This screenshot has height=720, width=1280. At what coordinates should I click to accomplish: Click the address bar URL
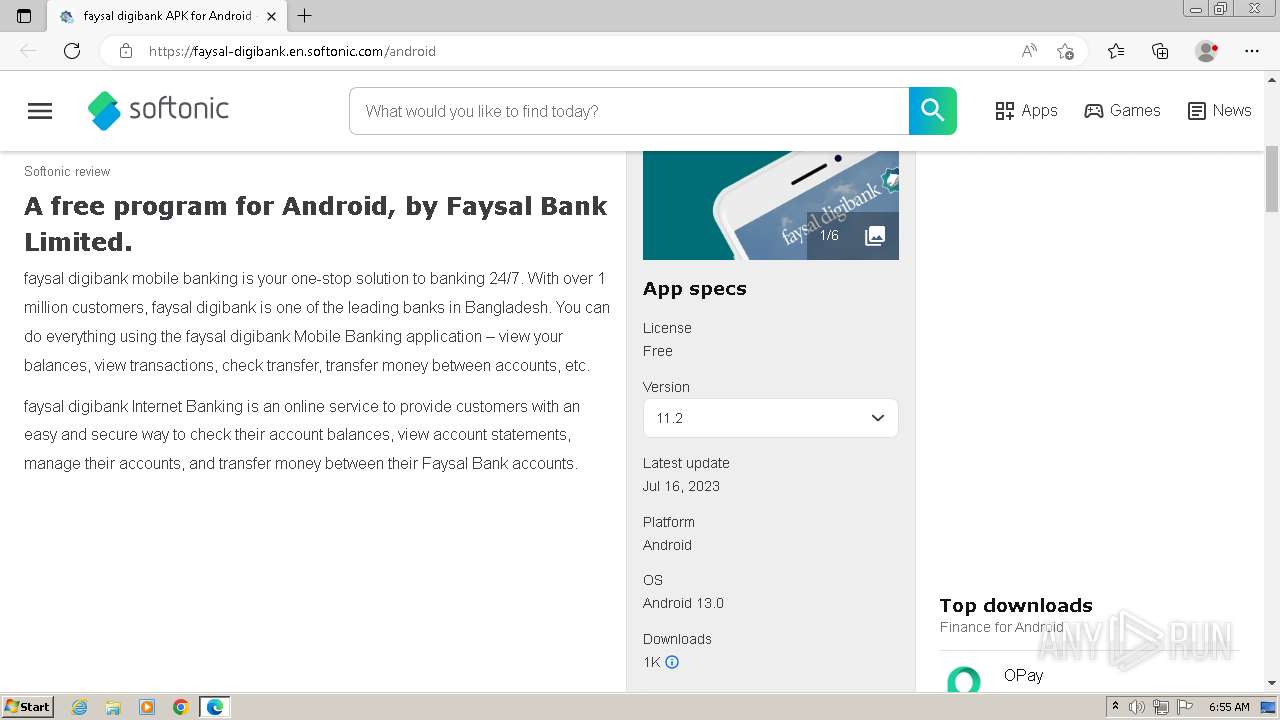click(x=292, y=51)
